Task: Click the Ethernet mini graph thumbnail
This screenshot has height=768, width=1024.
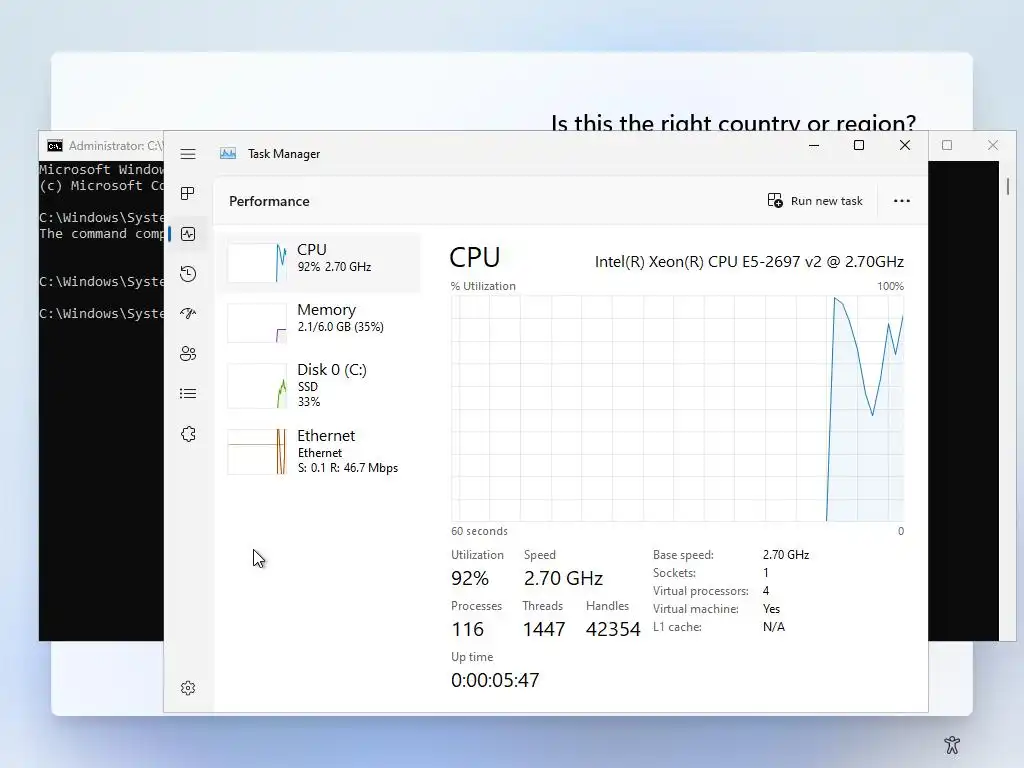Action: [257, 451]
